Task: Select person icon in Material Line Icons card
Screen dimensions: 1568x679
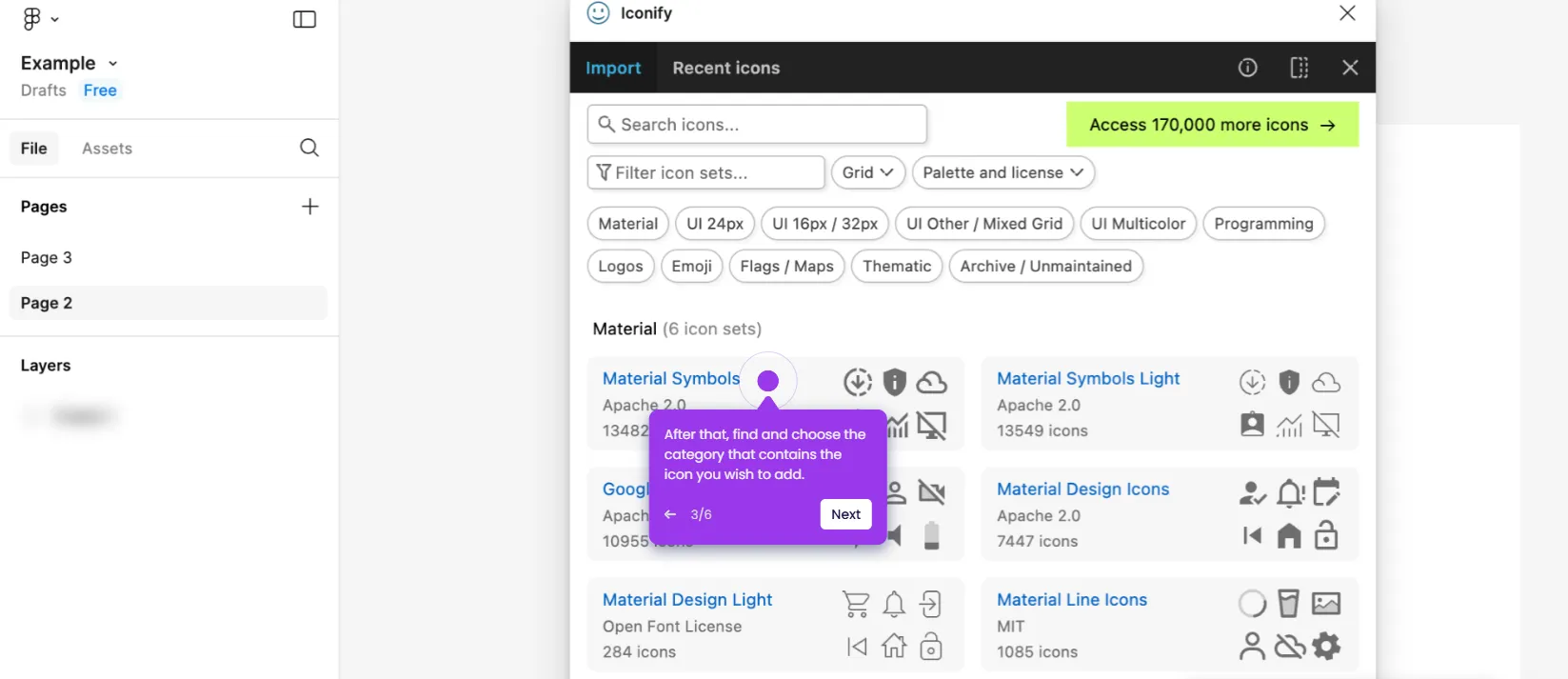Action: tap(1253, 647)
